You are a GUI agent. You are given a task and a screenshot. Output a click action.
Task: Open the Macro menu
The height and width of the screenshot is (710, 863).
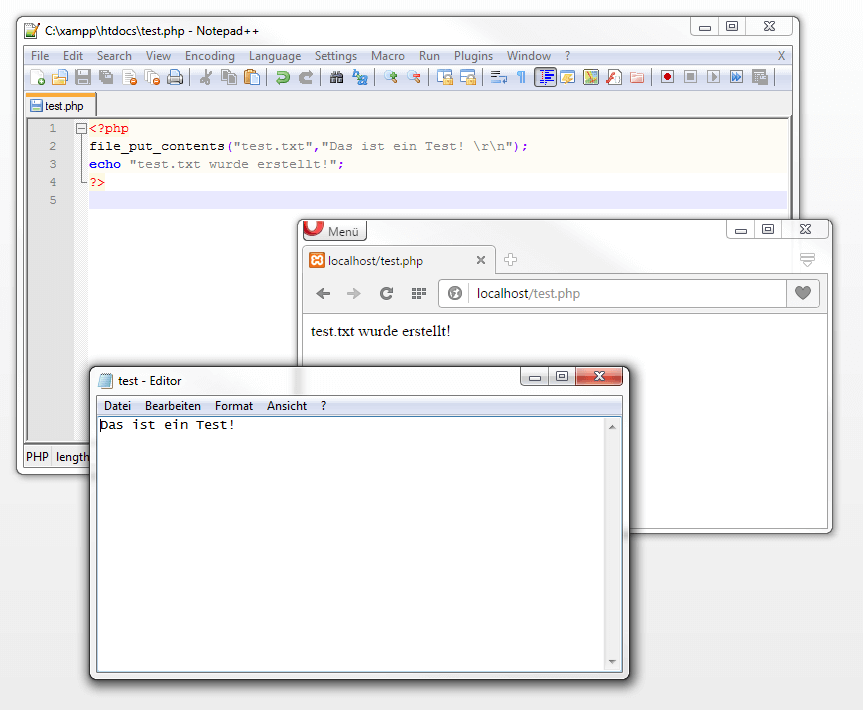(x=388, y=56)
